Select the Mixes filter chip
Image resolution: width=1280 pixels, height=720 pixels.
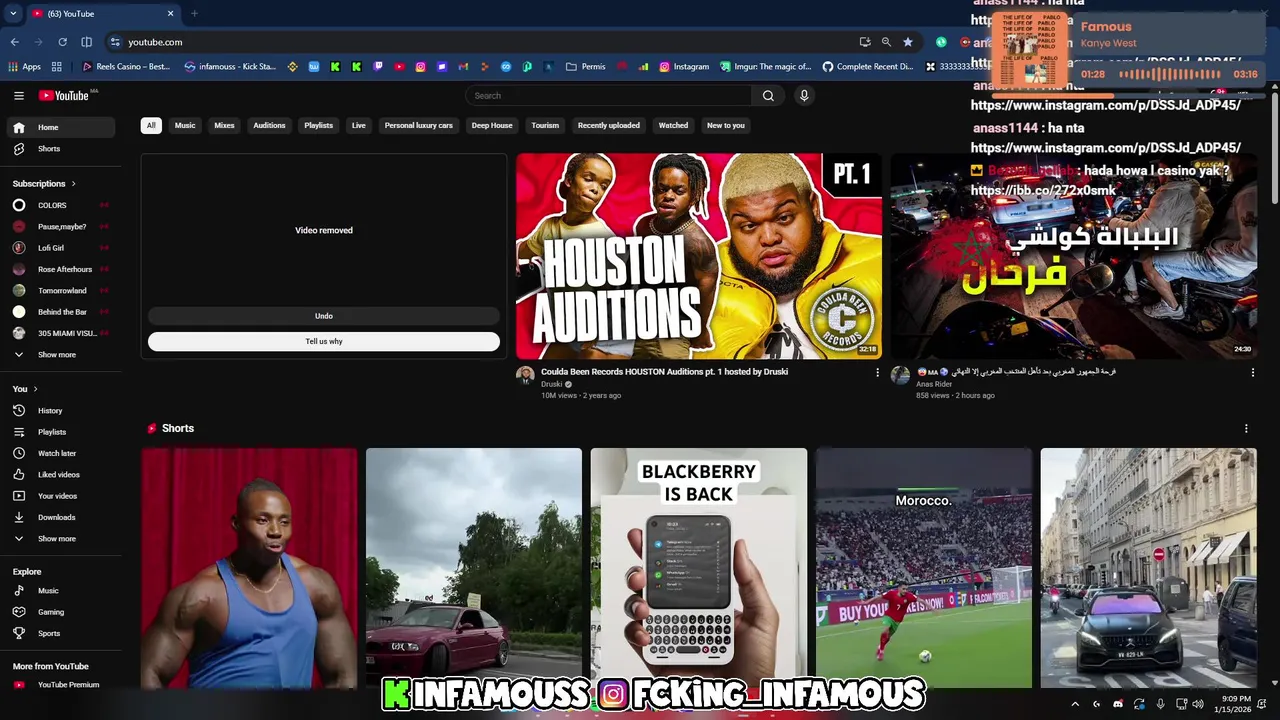[x=224, y=126]
